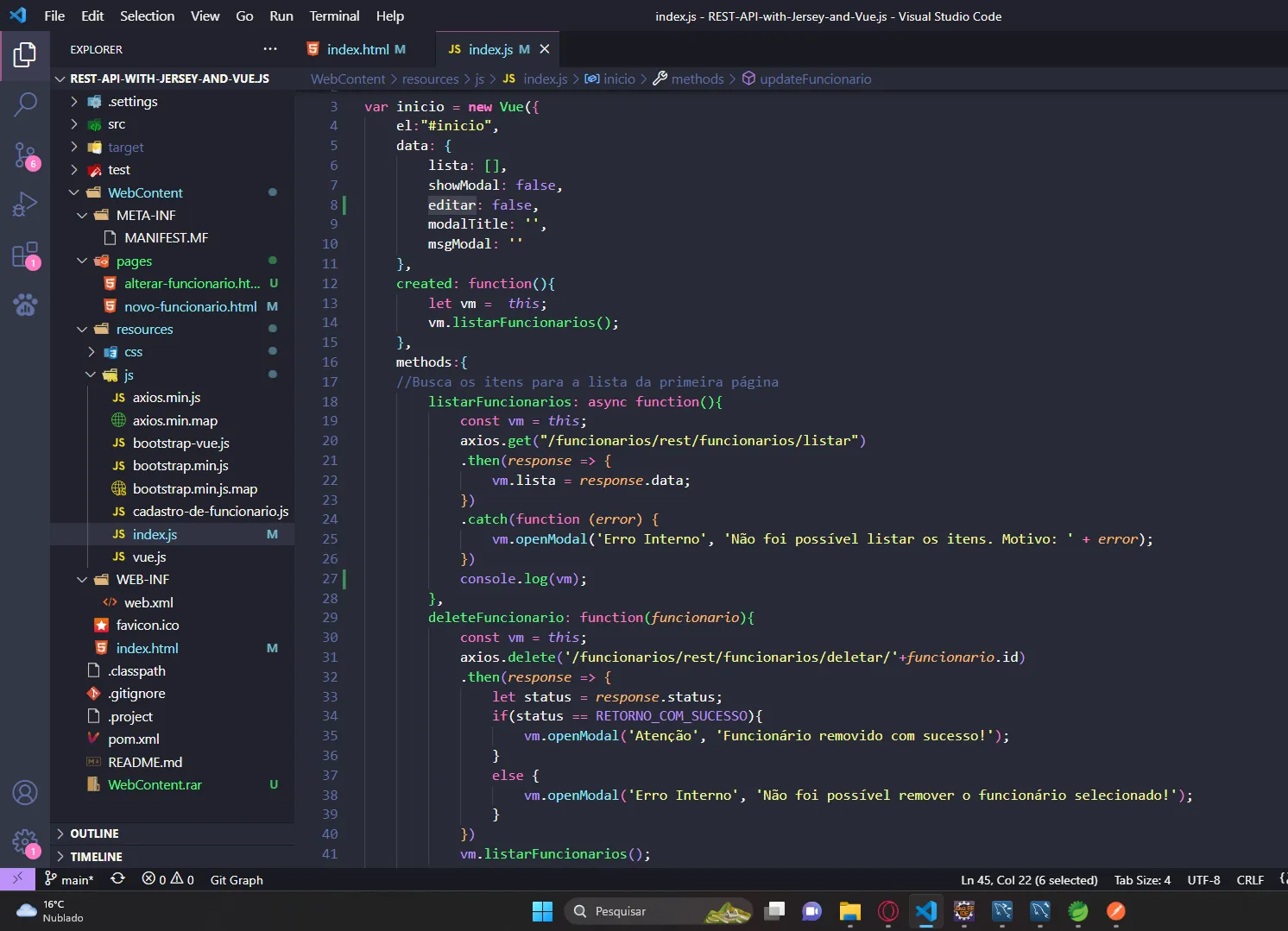Open the Search view in activity bar
Viewport: 1288px width, 931px height.
point(25,104)
